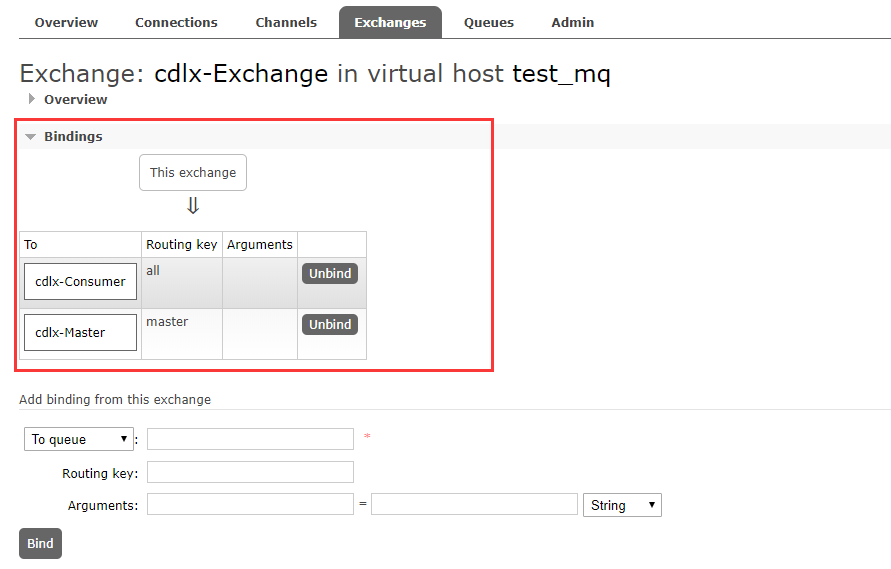Select the Exchanges tab
Viewport: 891px width, 569px height.
[390, 22]
